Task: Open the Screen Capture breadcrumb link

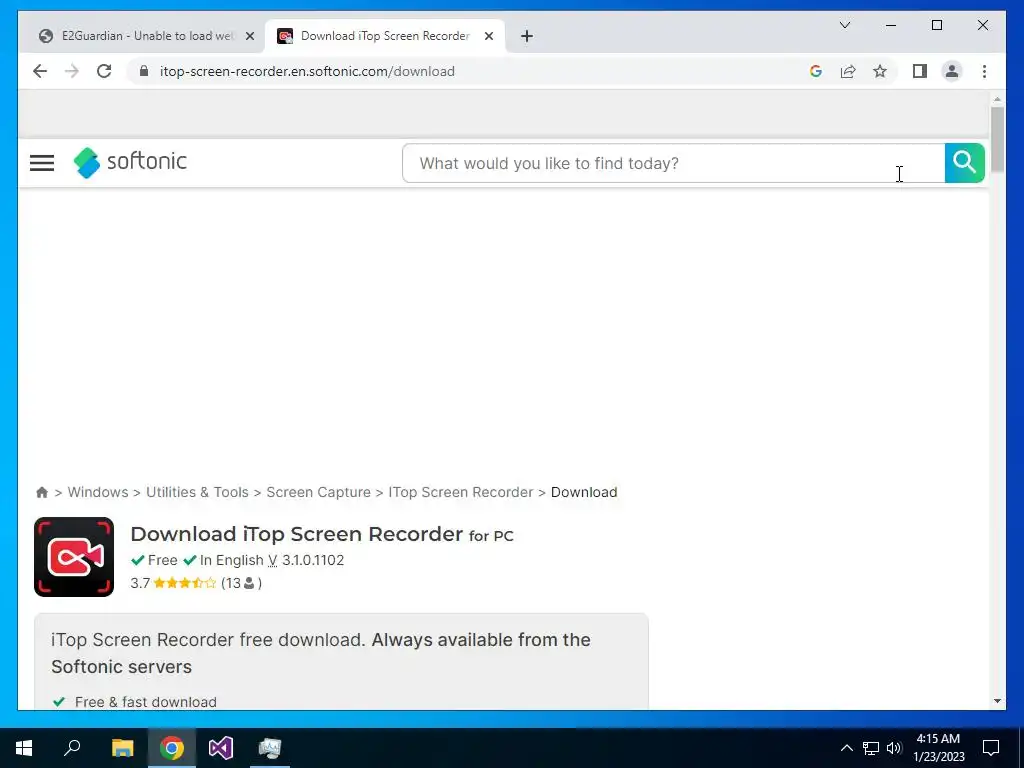Action: [x=318, y=492]
